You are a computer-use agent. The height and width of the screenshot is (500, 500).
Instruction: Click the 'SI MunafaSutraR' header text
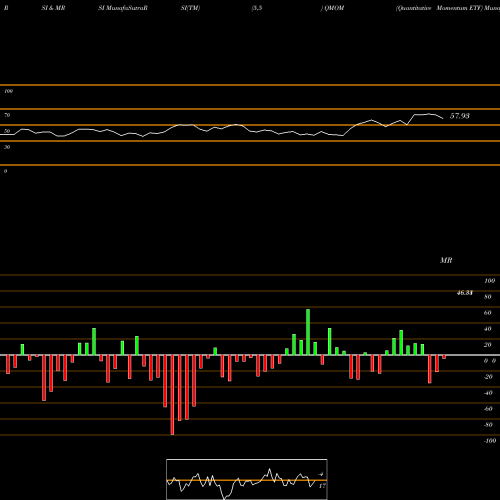(123, 8)
